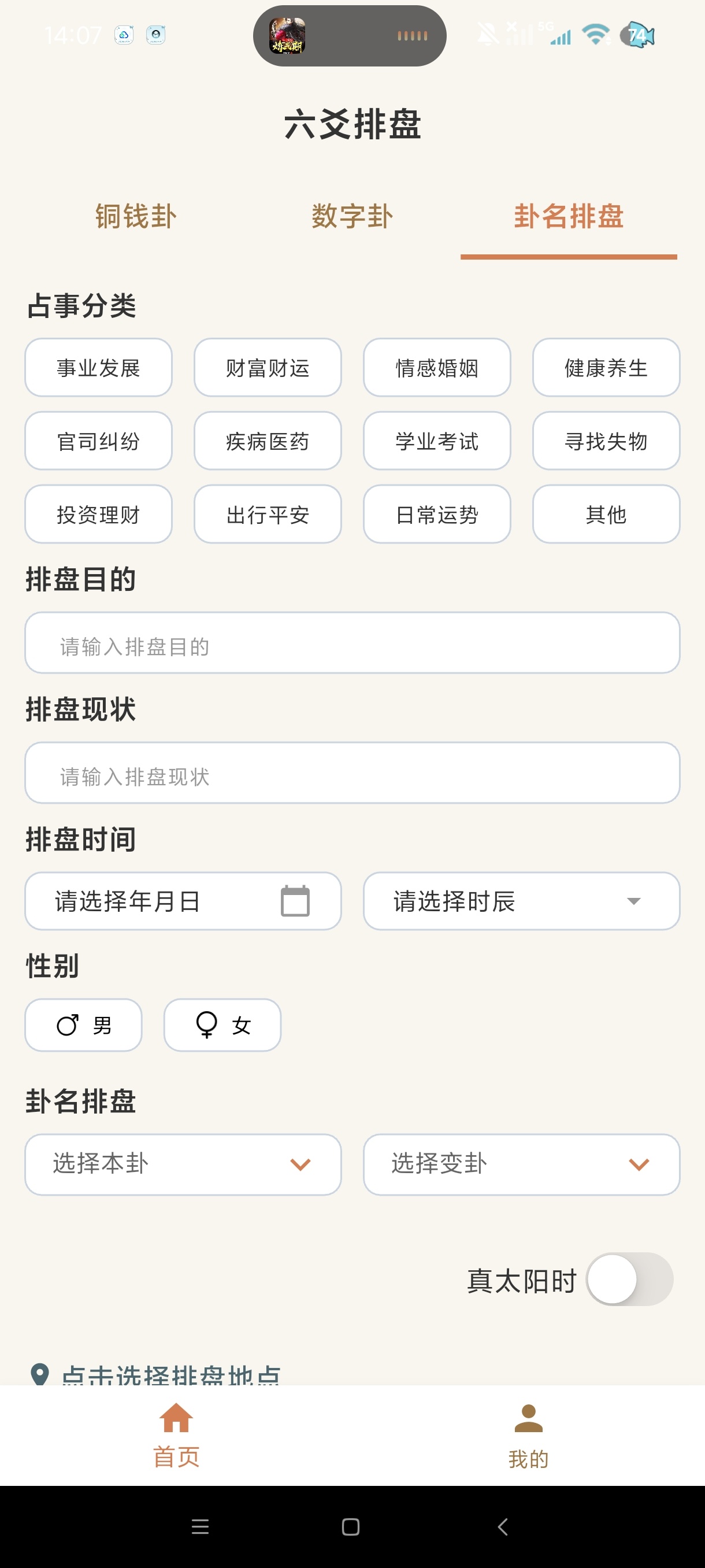Switch to the 铜钱卦 tab
This screenshot has width=705, height=1568.
(136, 217)
